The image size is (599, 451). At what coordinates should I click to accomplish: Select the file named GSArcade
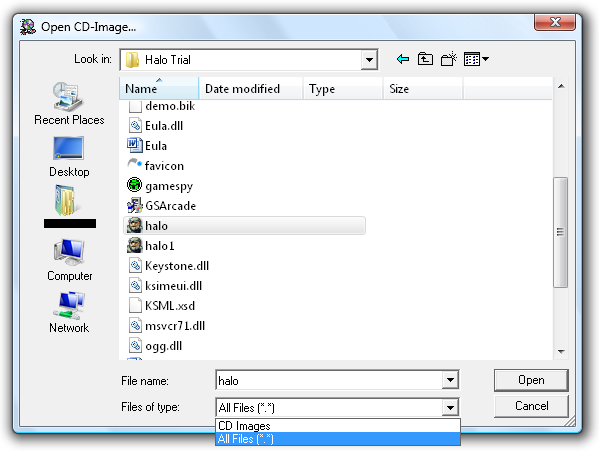pyautogui.click(x=170, y=206)
